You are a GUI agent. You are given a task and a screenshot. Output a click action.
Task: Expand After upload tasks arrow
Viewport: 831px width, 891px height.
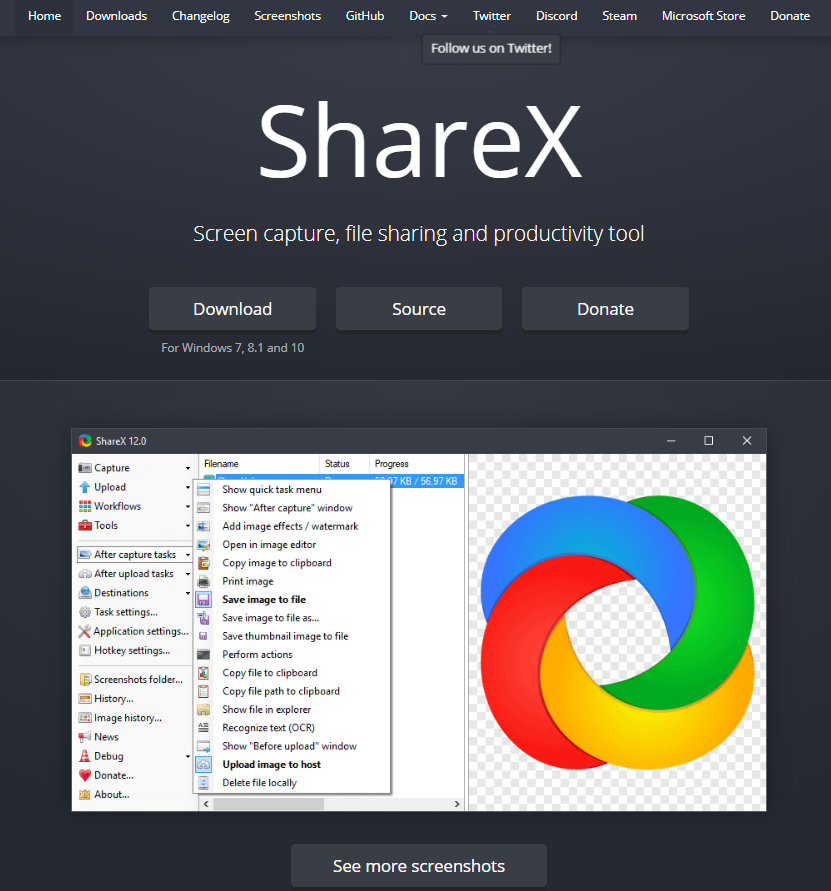[188, 574]
